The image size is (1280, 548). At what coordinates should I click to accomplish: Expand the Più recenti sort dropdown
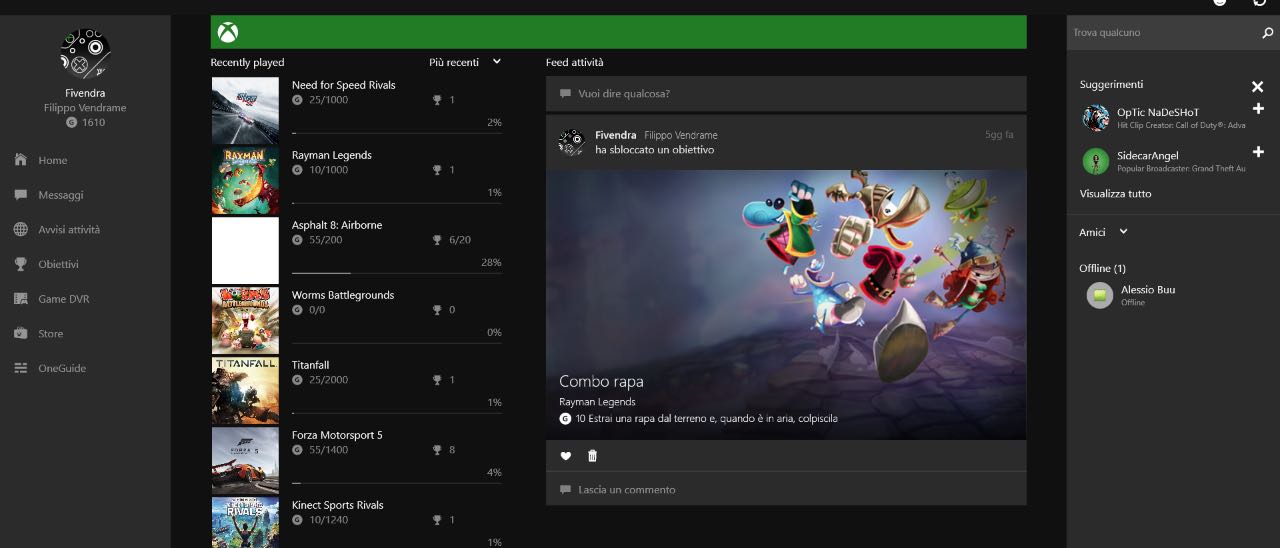[x=465, y=62]
